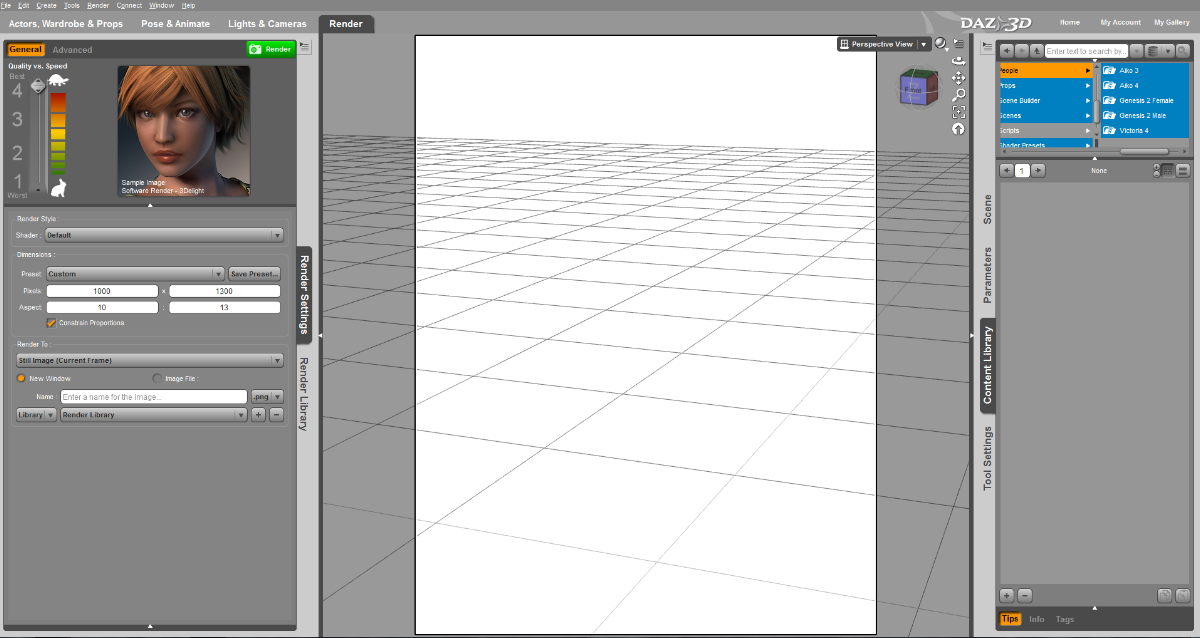Click the aspect height field showing 13
This screenshot has height=638, width=1200.
[x=224, y=307]
